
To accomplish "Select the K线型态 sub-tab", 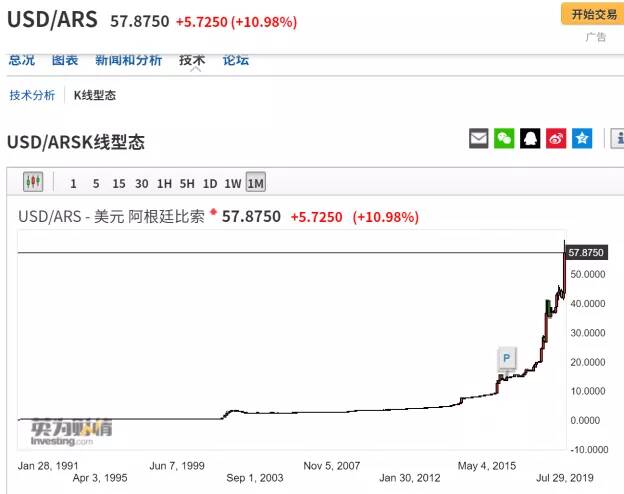I will click(x=95, y=95).
